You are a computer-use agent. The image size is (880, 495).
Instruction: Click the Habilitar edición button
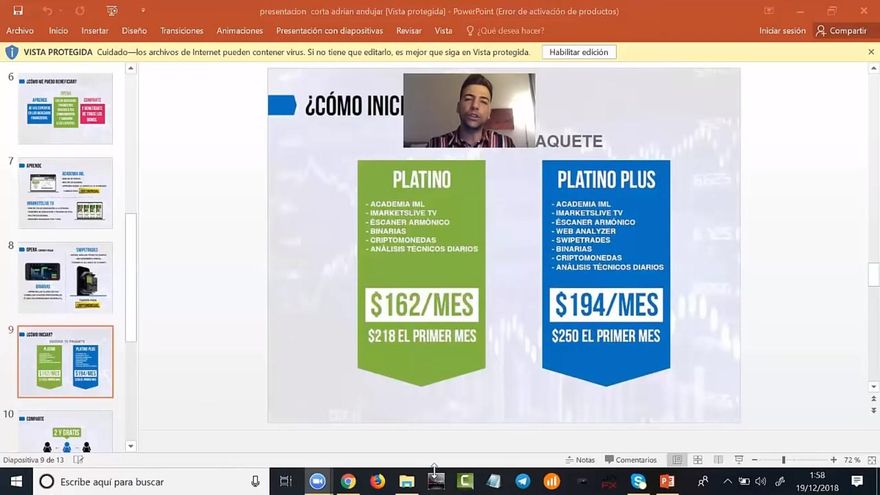coord(579,52)
